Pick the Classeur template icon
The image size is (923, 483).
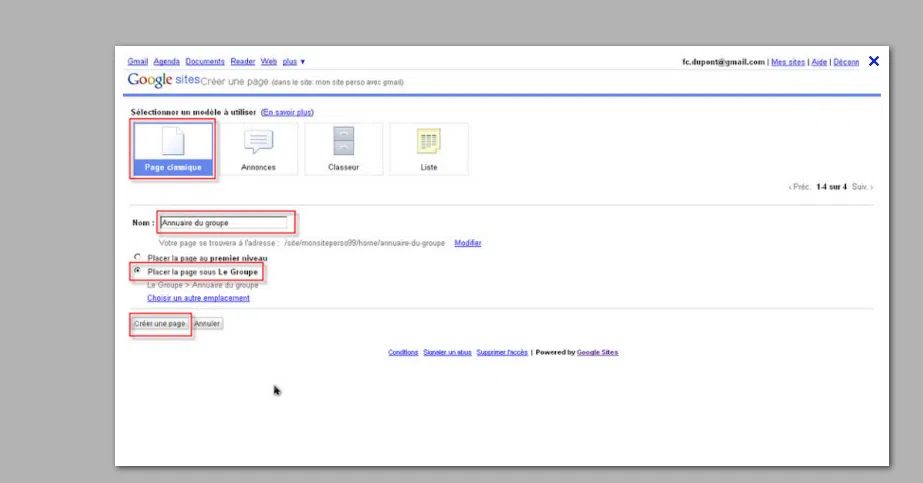point(344,141)
